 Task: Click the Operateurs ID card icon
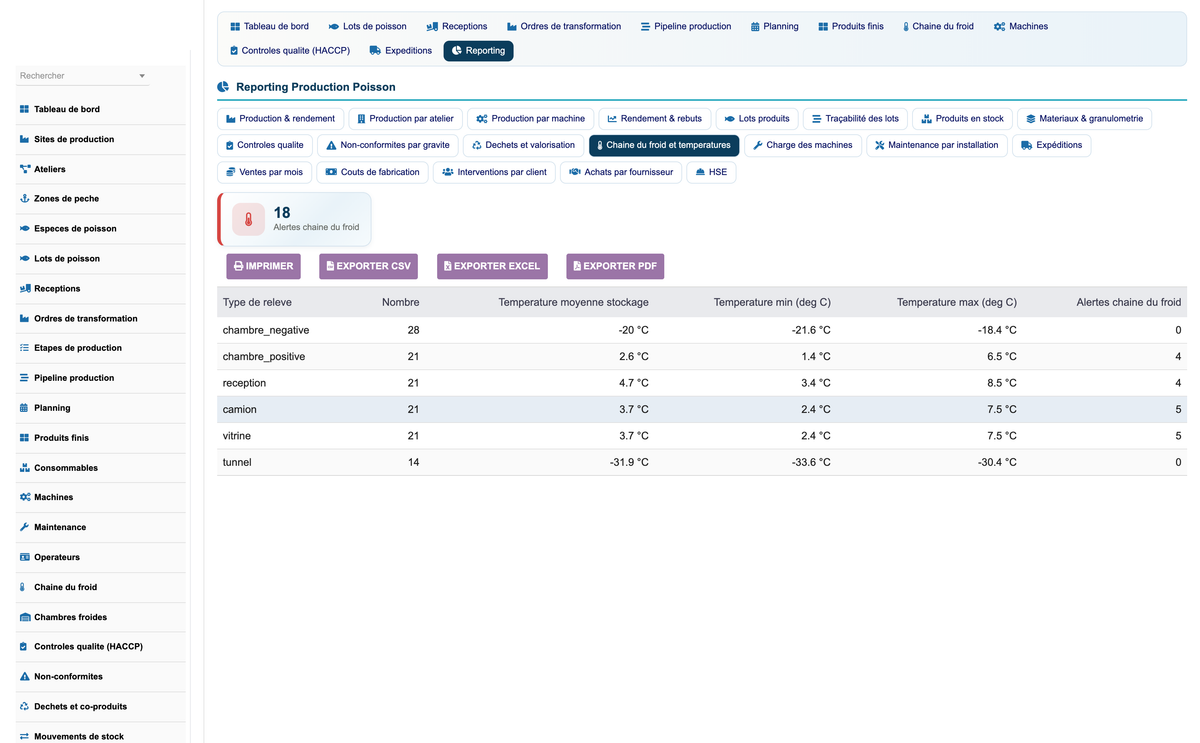(25, 557)
